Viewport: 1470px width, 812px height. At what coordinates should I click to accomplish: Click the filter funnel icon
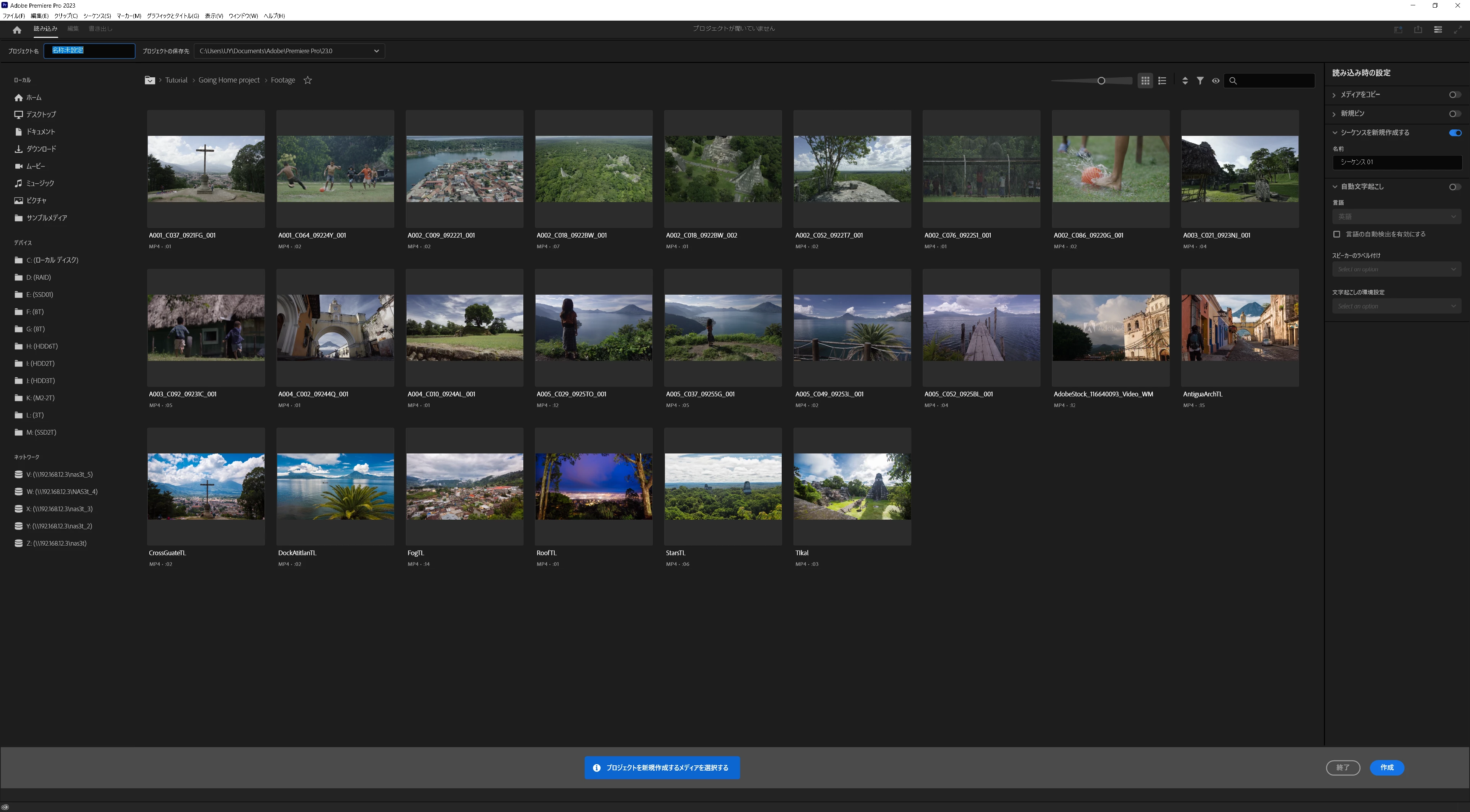[1200, 81]
